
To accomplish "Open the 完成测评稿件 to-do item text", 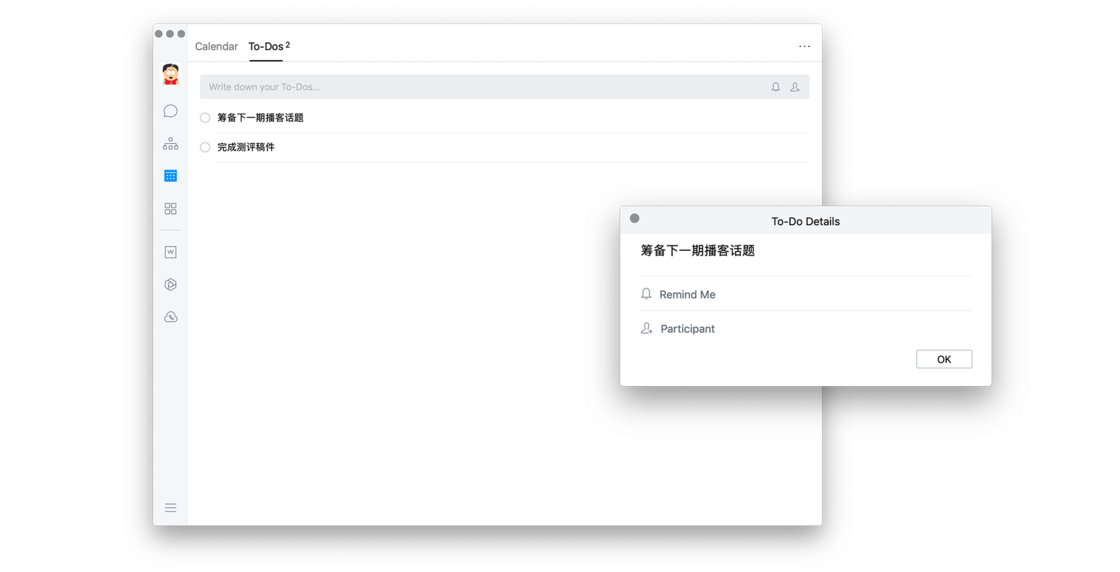I will click(246, 147).
